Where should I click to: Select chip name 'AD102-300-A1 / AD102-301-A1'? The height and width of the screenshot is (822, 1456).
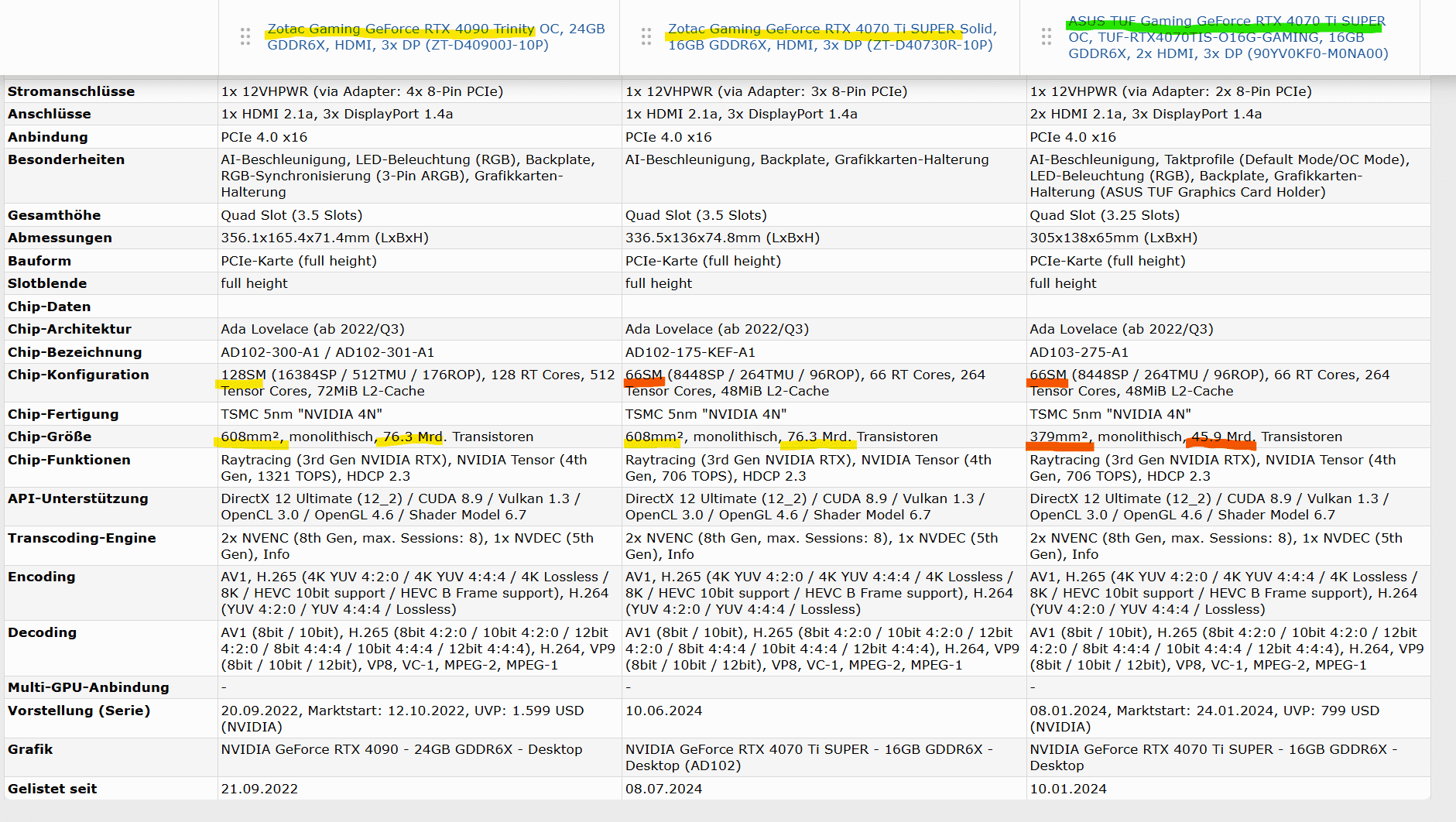(x=327, y=352)
